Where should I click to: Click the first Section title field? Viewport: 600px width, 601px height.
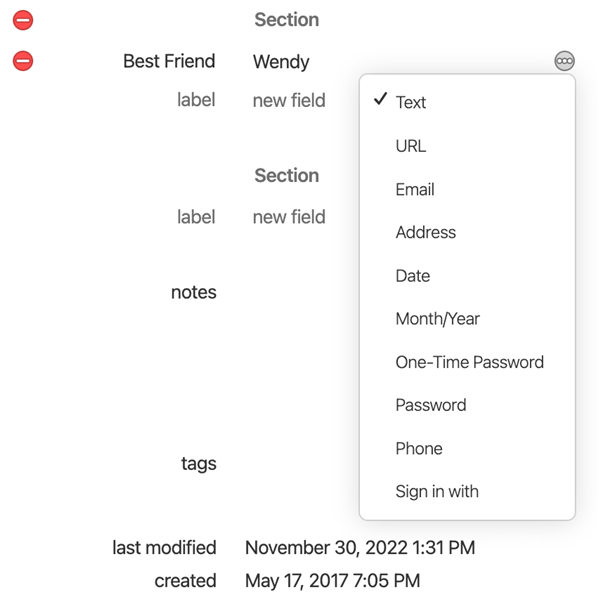(x=286, y=20)
